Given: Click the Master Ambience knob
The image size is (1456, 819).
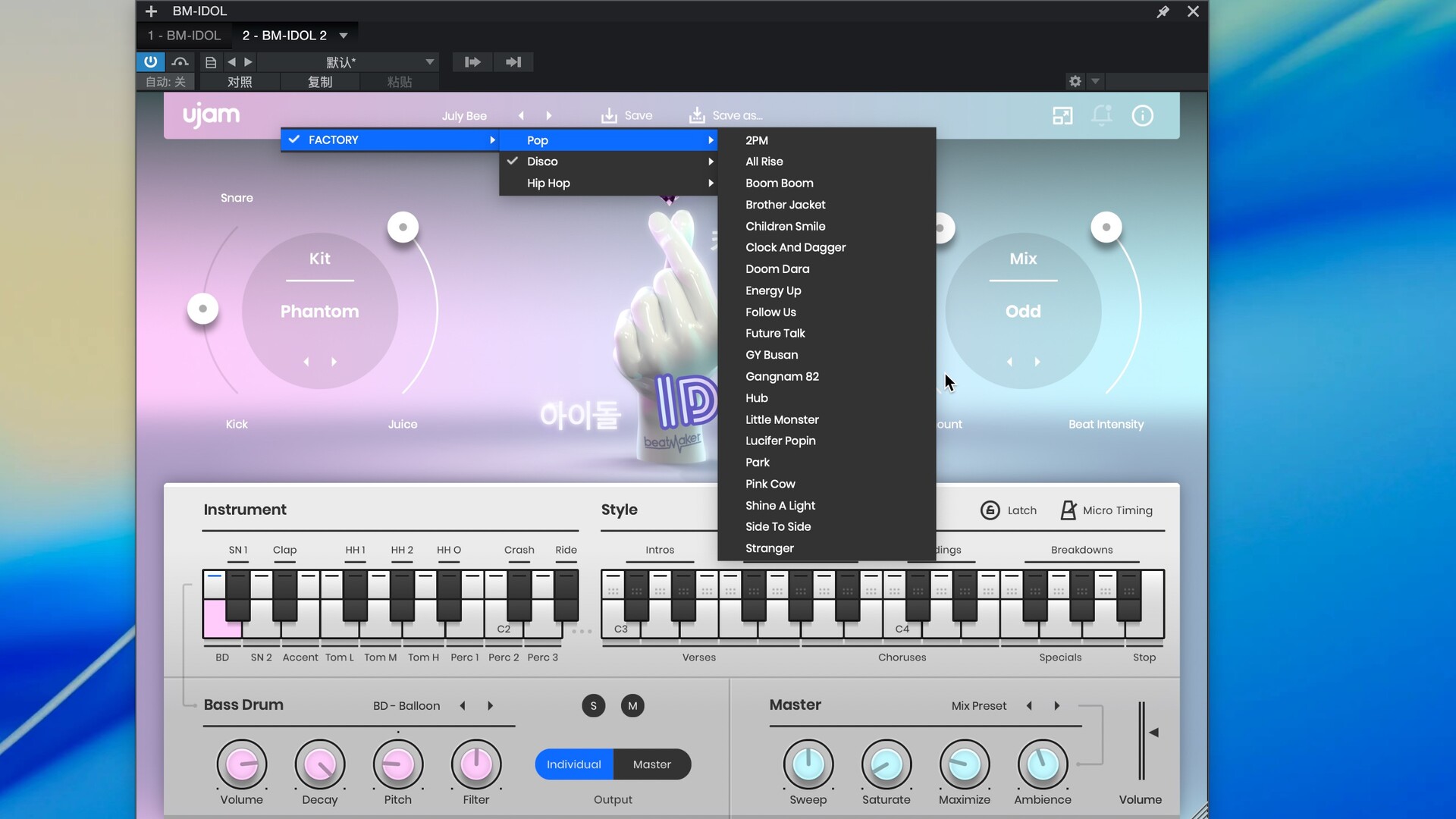Looking at the screenshot, I should coord(1043,764).
